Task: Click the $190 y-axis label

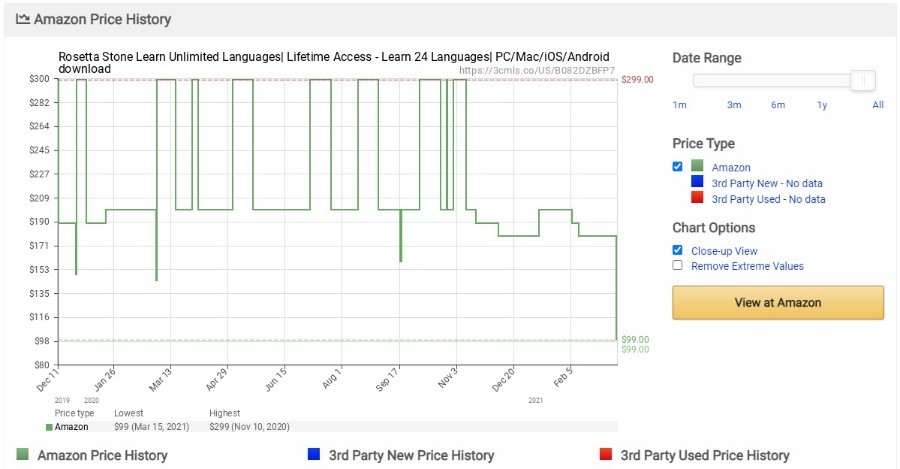Action: pos(40,222)
